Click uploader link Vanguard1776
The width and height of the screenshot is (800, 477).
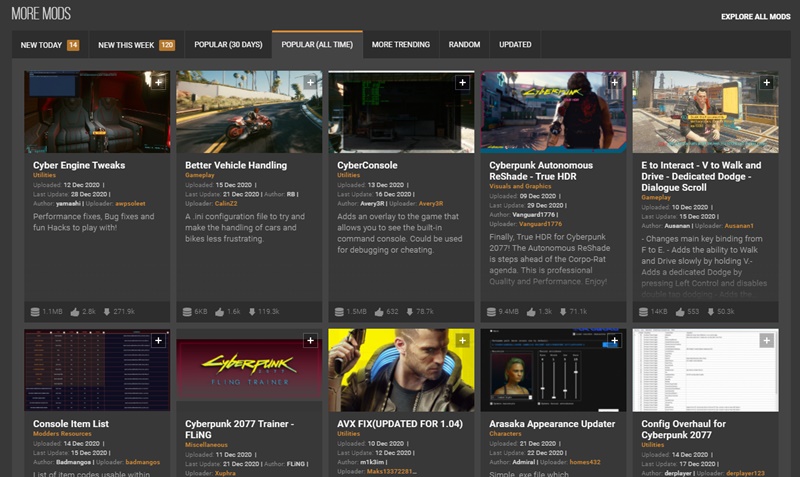pos(541,224)
